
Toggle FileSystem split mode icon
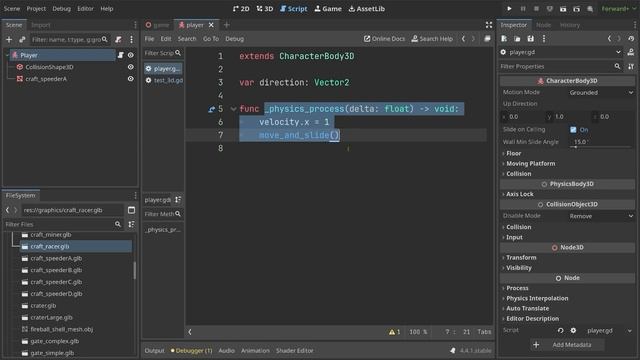pos(131,210)
